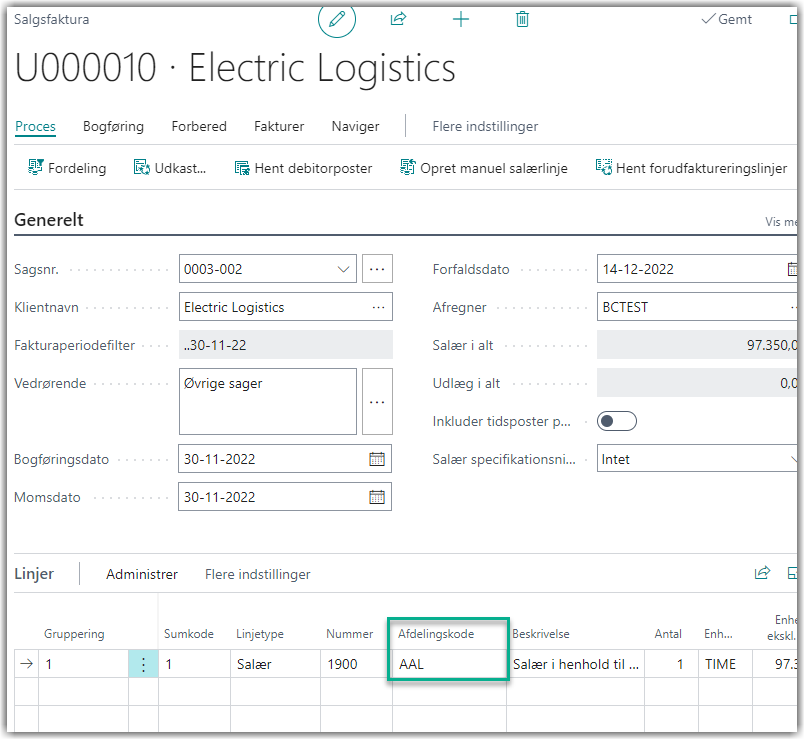This screenshot has height=740, width=805.
Task: Click the Udlæg i alt value
Action: [697, 383]
